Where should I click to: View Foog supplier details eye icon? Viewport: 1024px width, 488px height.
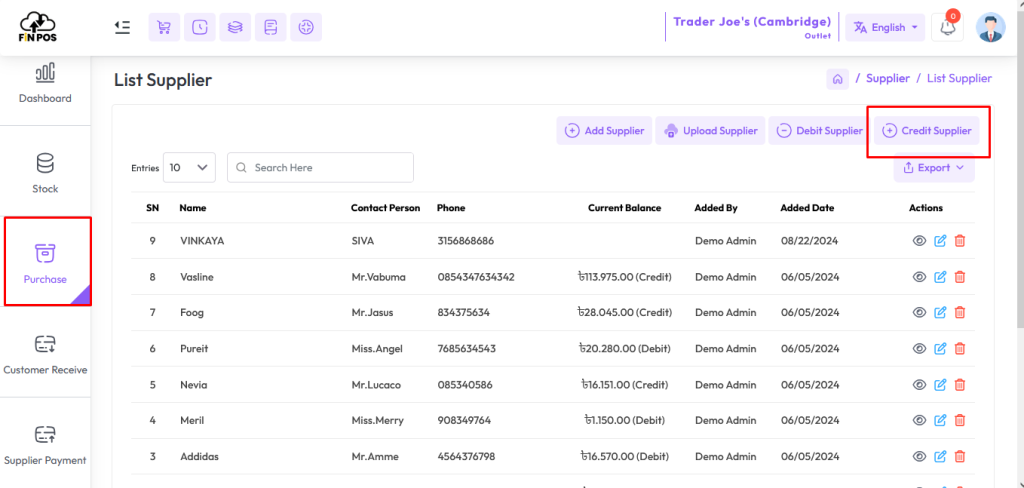[920, 313]
